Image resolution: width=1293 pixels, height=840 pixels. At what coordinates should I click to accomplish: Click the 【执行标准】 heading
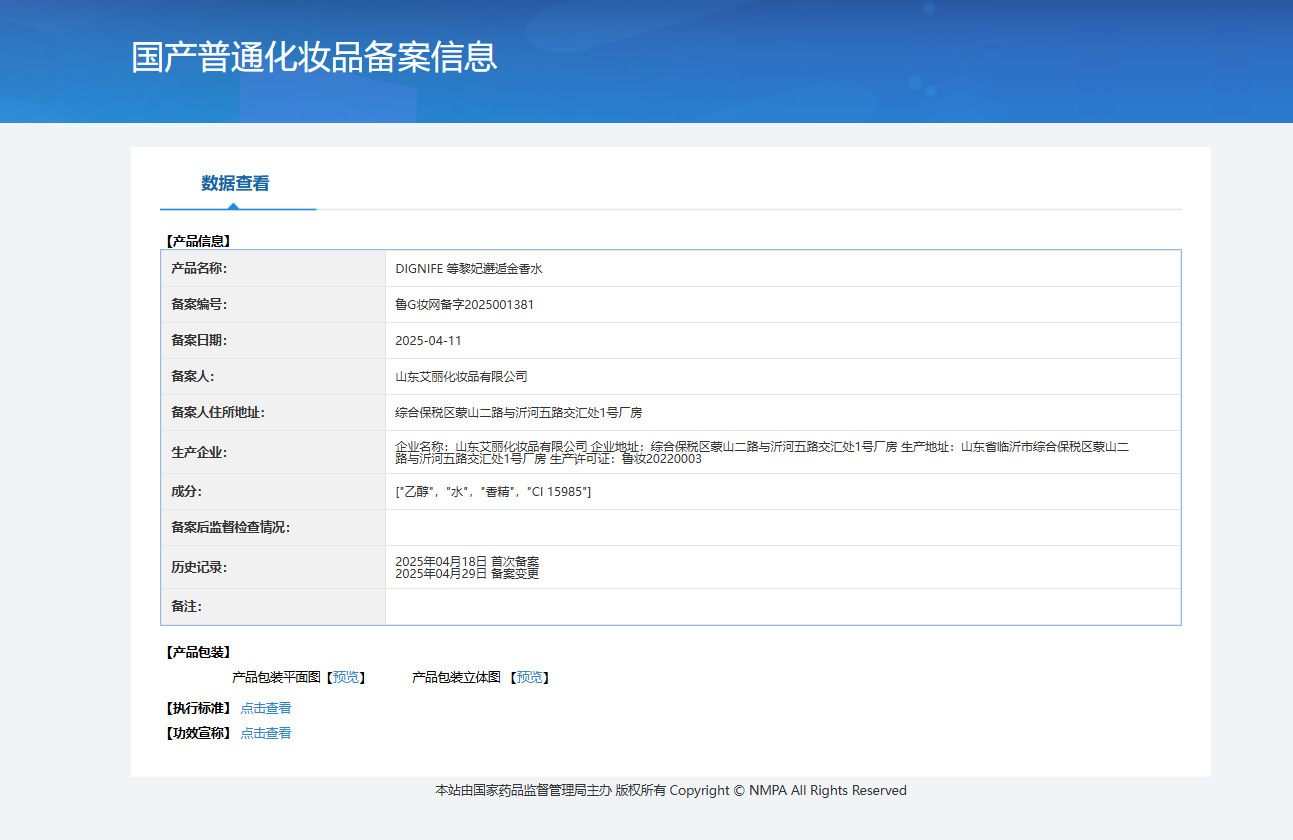pyautogui.click(x=198, y=708)
